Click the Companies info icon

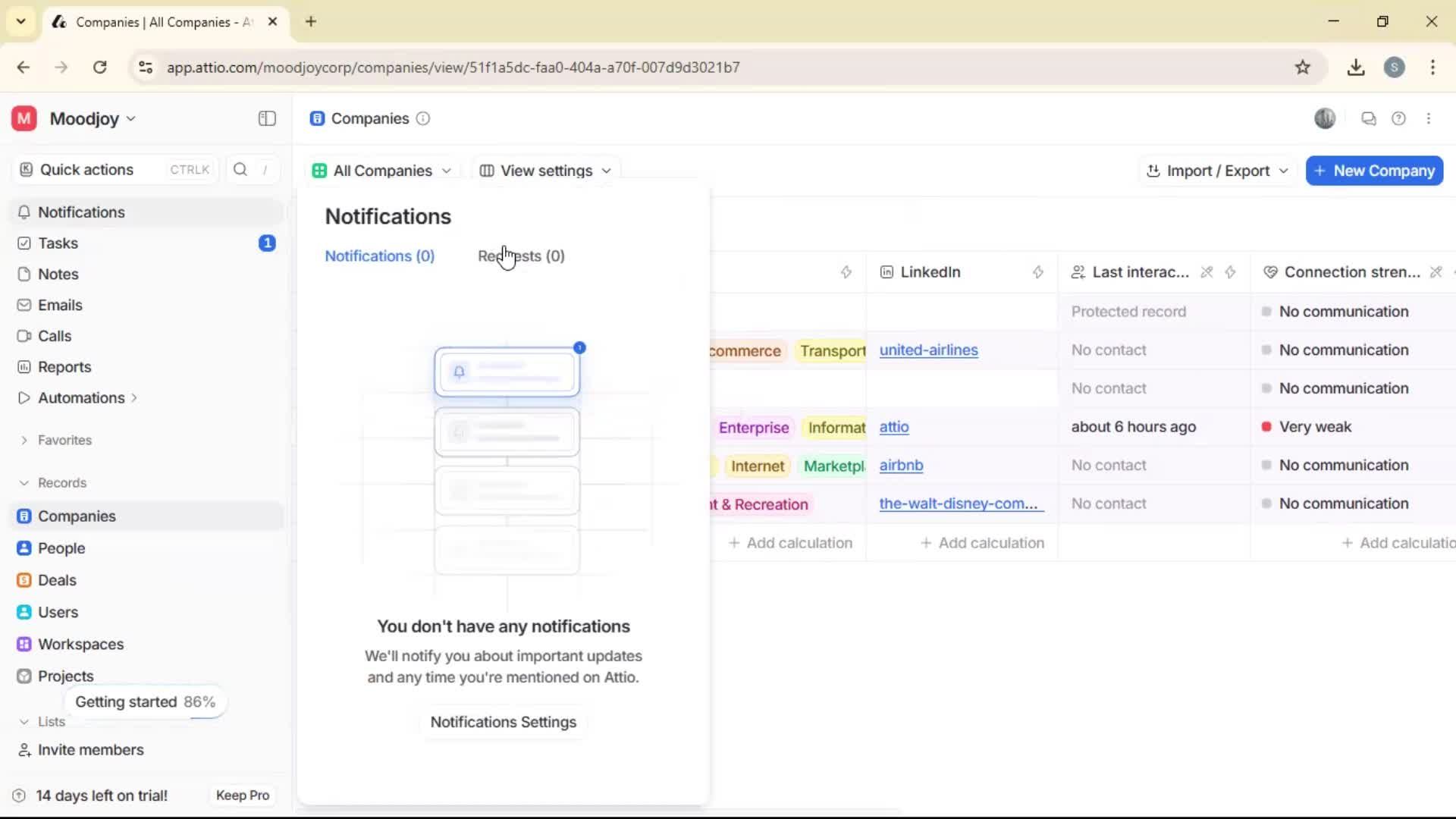(422, 119)
